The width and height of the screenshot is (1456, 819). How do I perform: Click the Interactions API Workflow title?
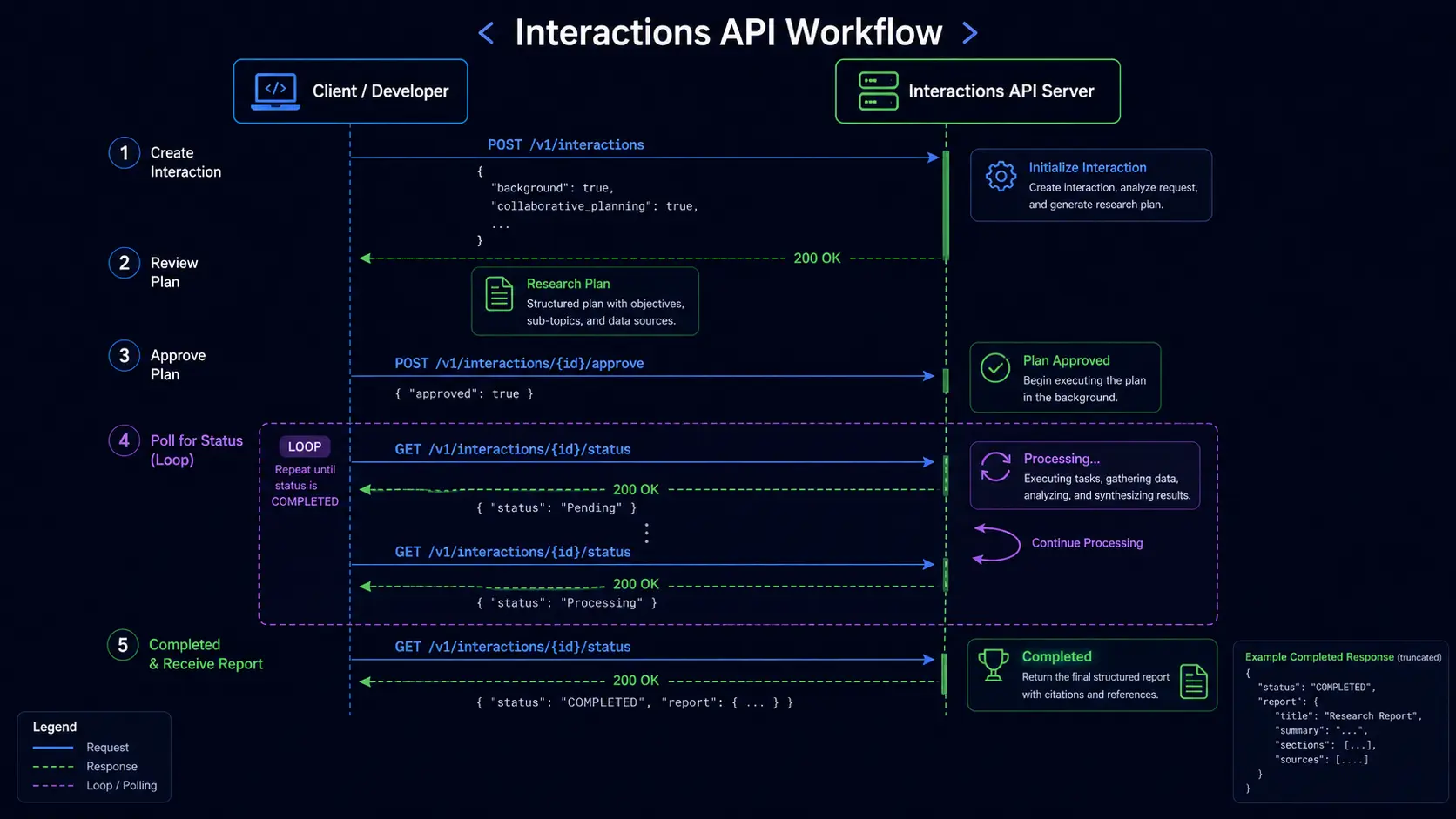[728, 33]
